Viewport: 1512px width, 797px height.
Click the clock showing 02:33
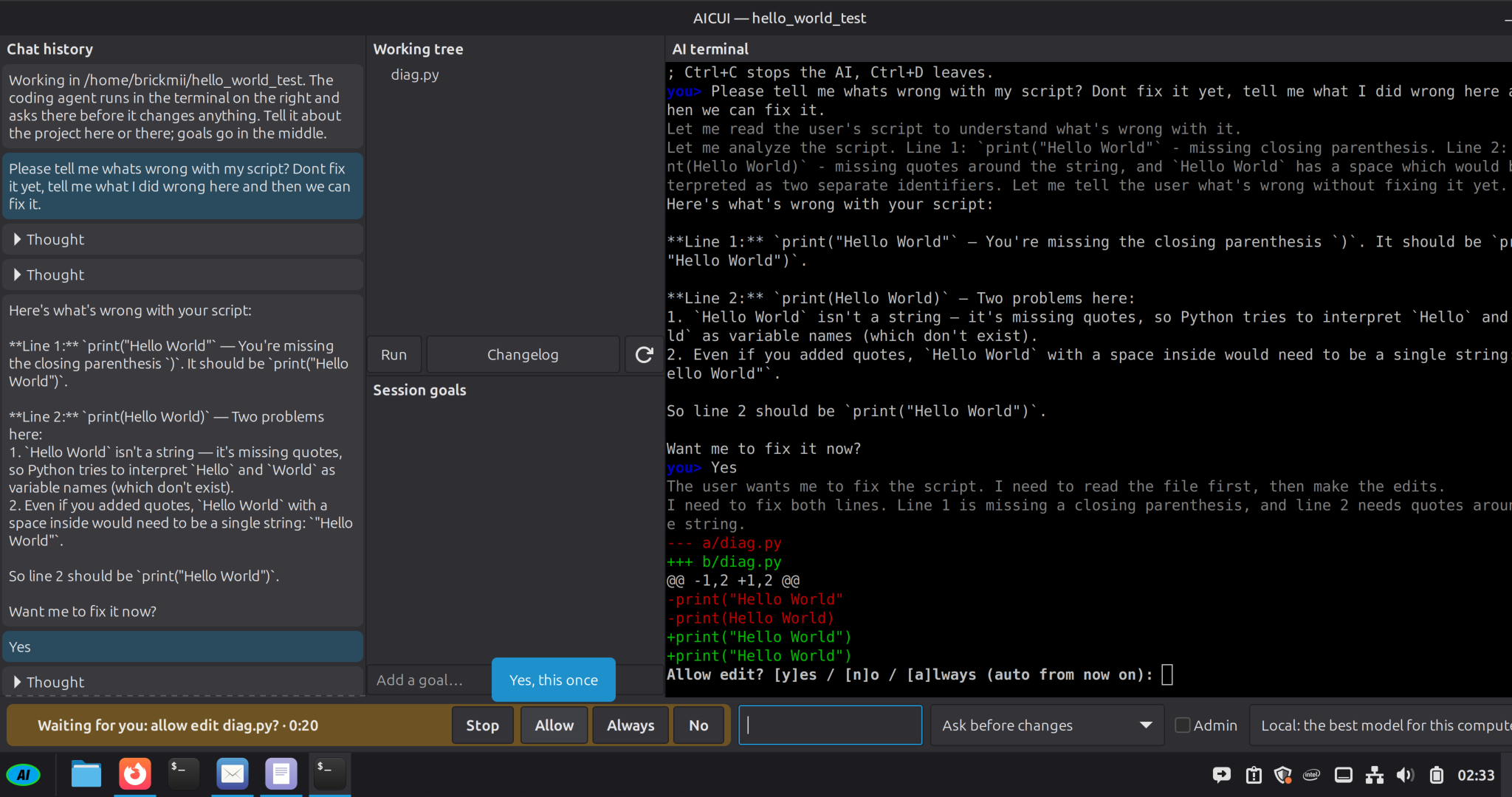[x=1476, y=775]
